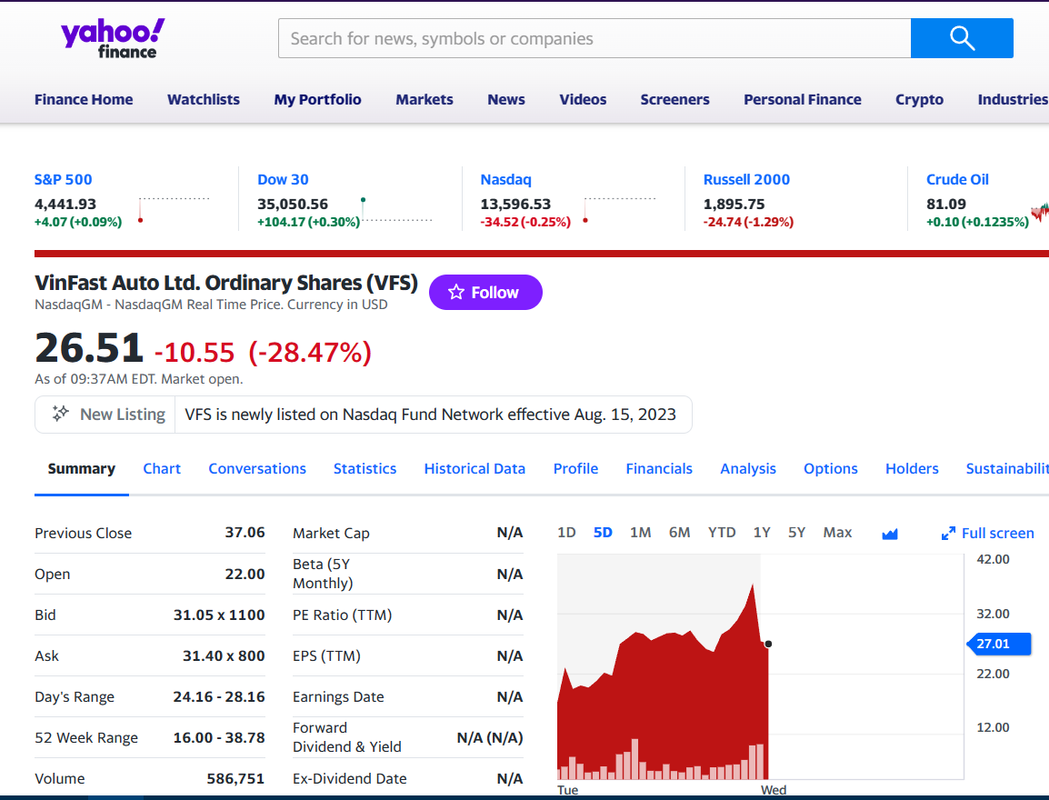Switch to the Holders tab

tap(912, 469)
